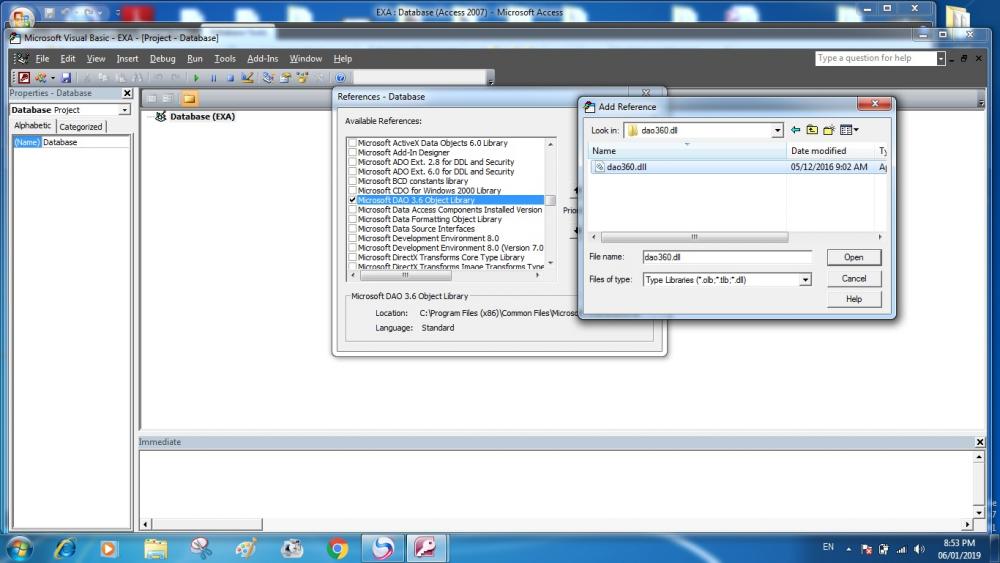Open the Add-Ins menu

click(x=262, y=59)
